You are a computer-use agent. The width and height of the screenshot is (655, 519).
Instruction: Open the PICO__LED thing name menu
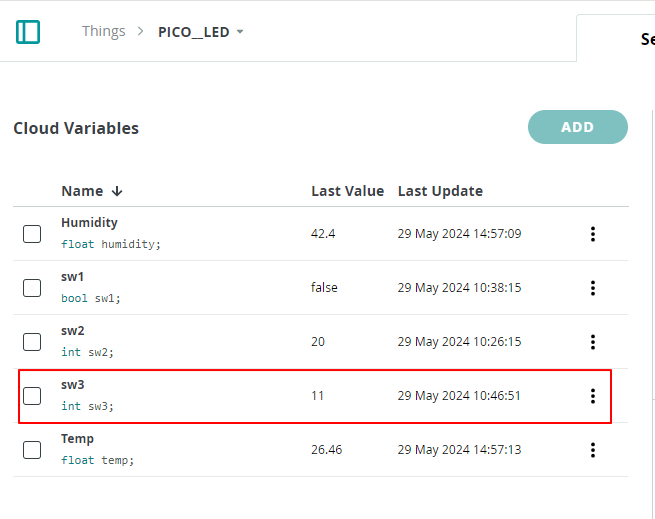193,32
